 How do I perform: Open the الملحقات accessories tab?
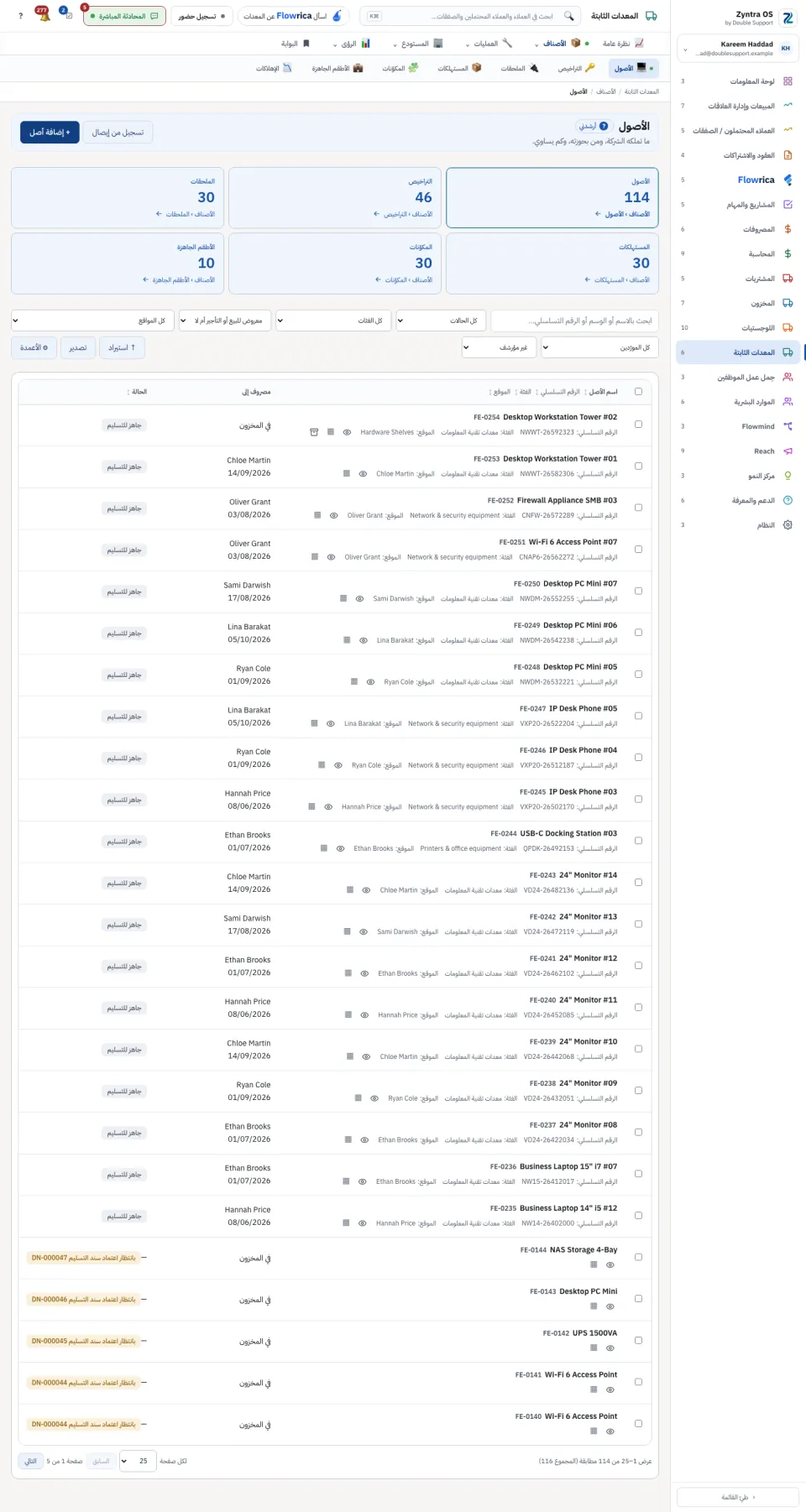pos(519,68)
